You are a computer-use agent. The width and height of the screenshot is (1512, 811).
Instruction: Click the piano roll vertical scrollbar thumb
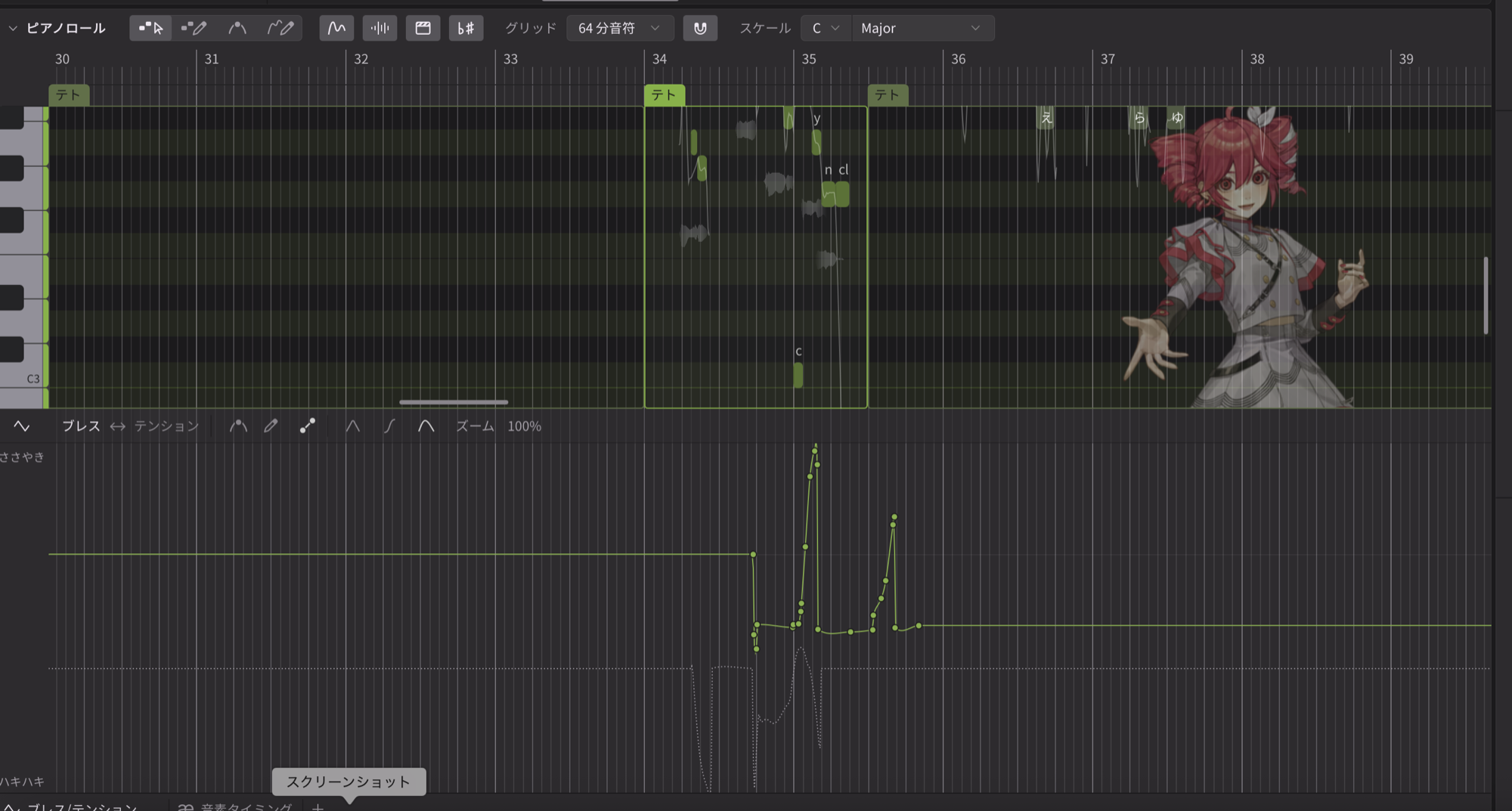1486,296
